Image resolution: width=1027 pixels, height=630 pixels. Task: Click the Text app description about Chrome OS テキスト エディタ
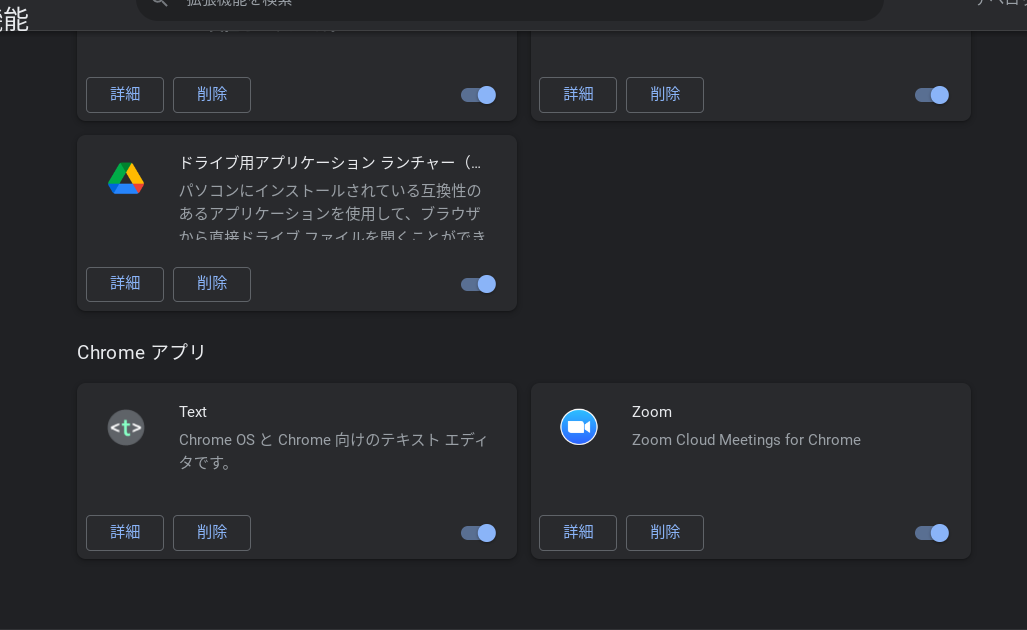333,451
